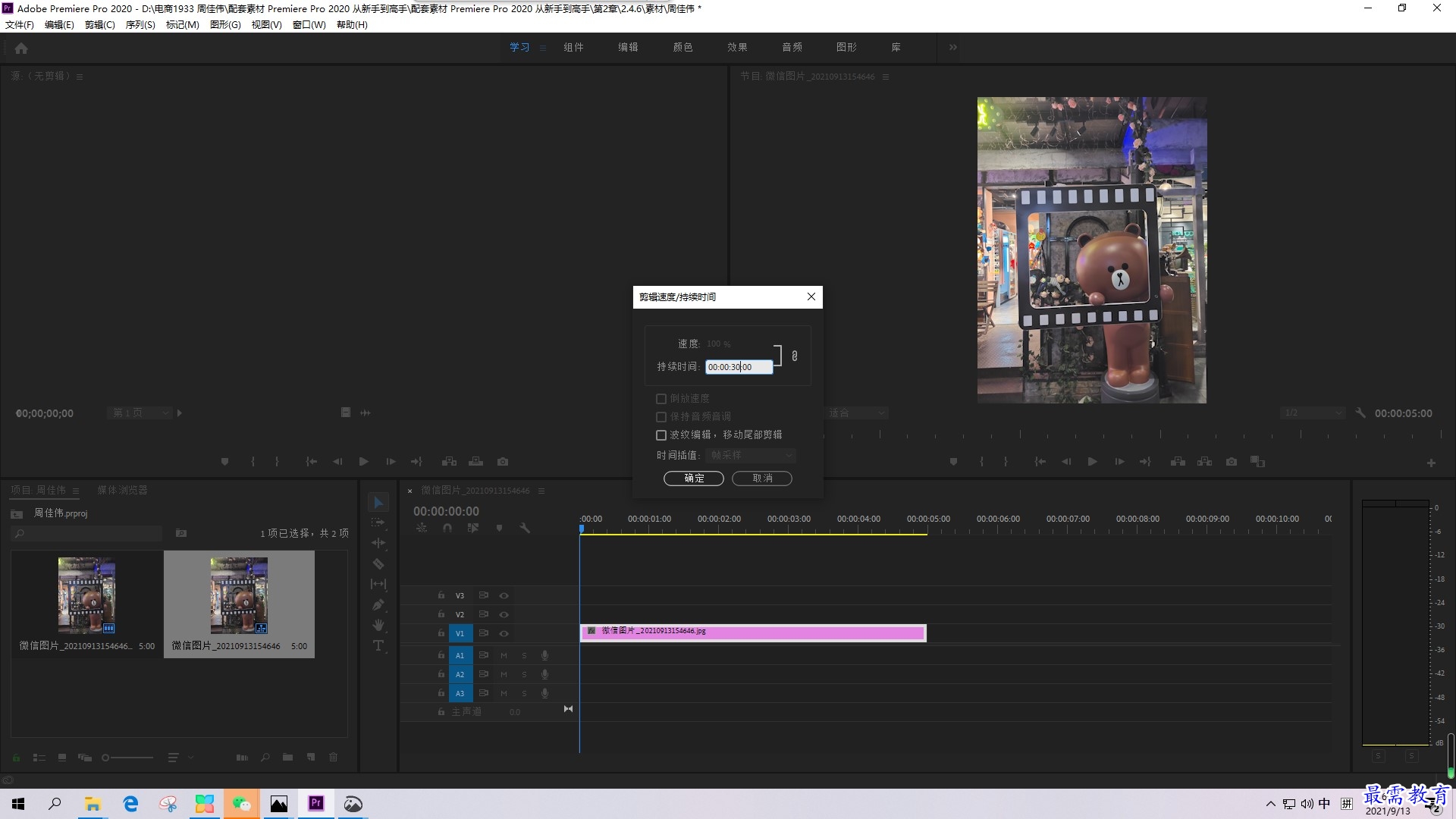This screenshot has width=1456, height=819.
Task: Switch Project panel to list view
Action: pyautogui.click(x=39, y=757)
